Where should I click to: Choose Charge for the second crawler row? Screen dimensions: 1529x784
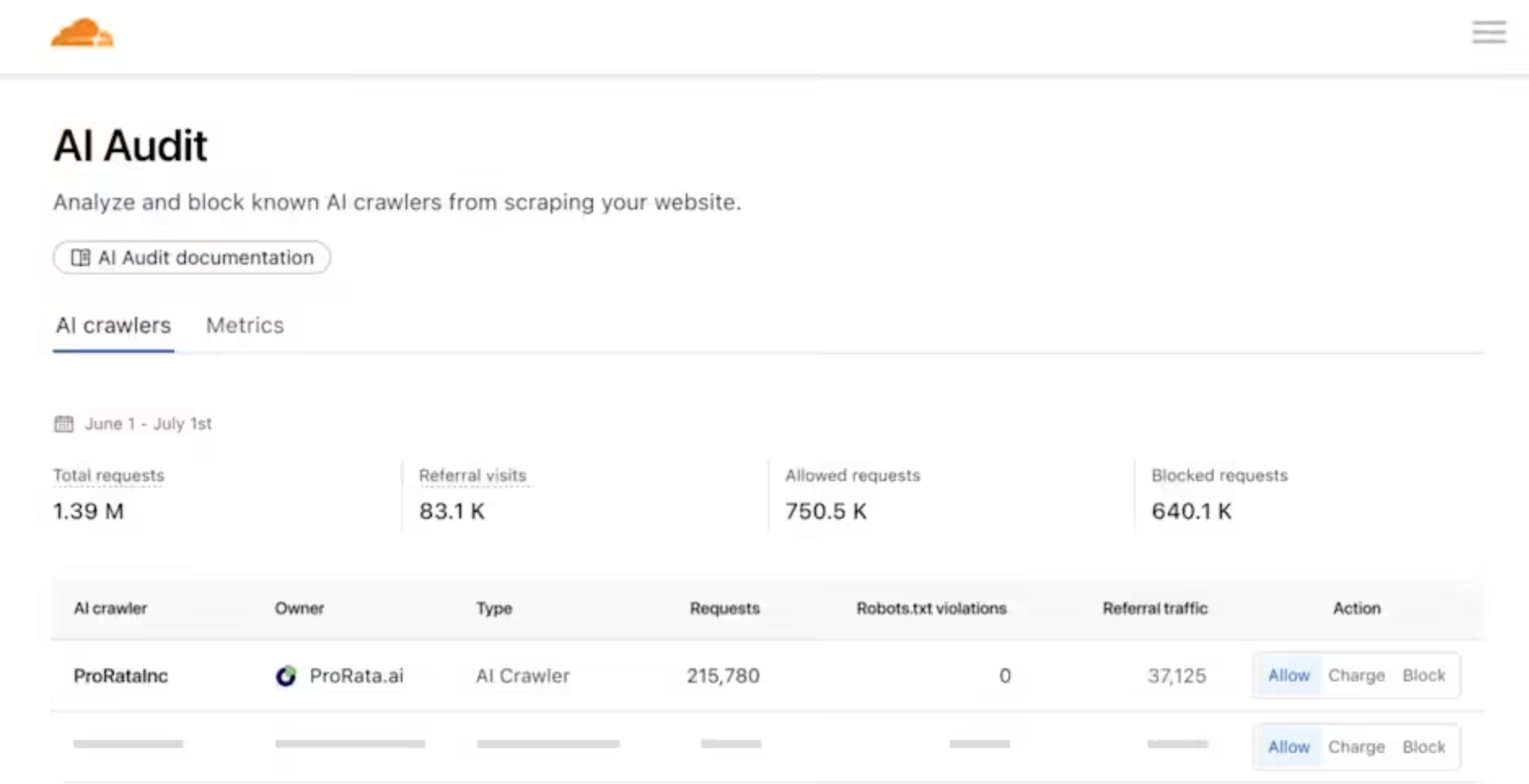[x=1356, y=747]
